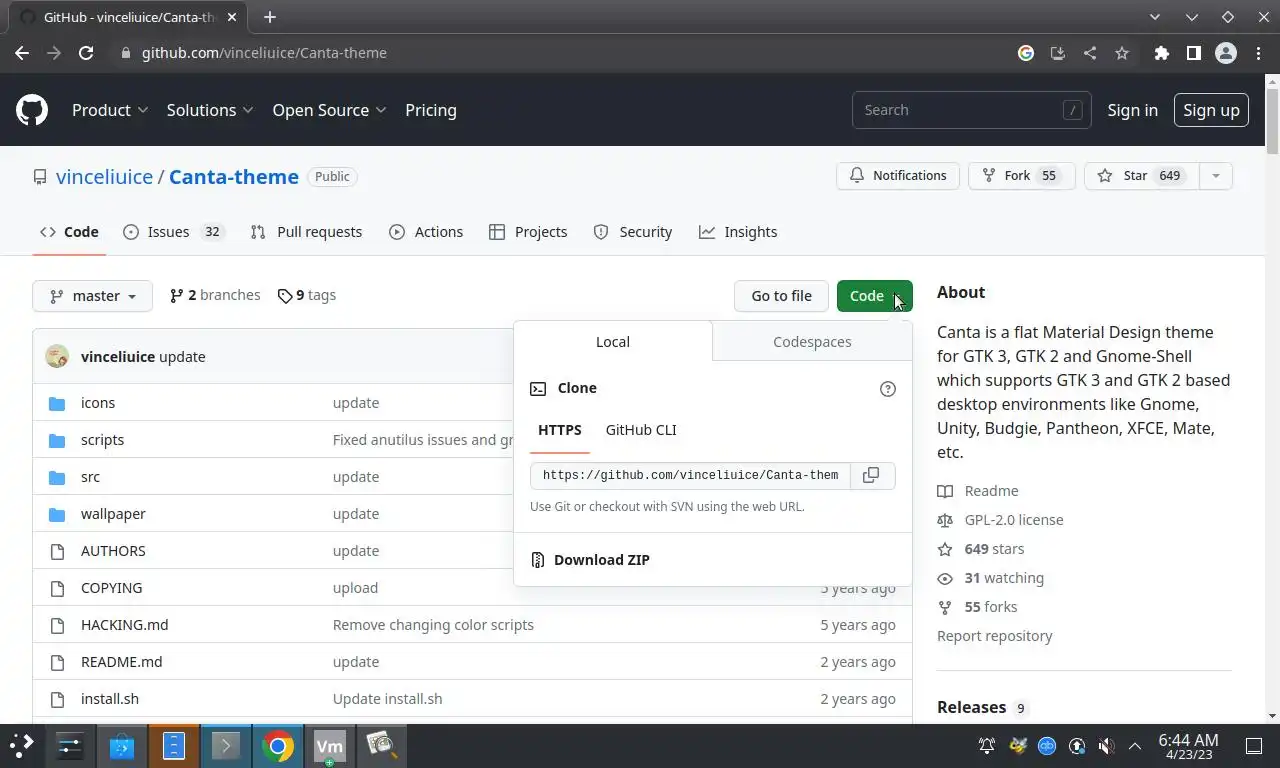The width and height of the screenshot is (1280, 768).
Task: Open new browser tab with plus icon
Action: coord(270,17)
